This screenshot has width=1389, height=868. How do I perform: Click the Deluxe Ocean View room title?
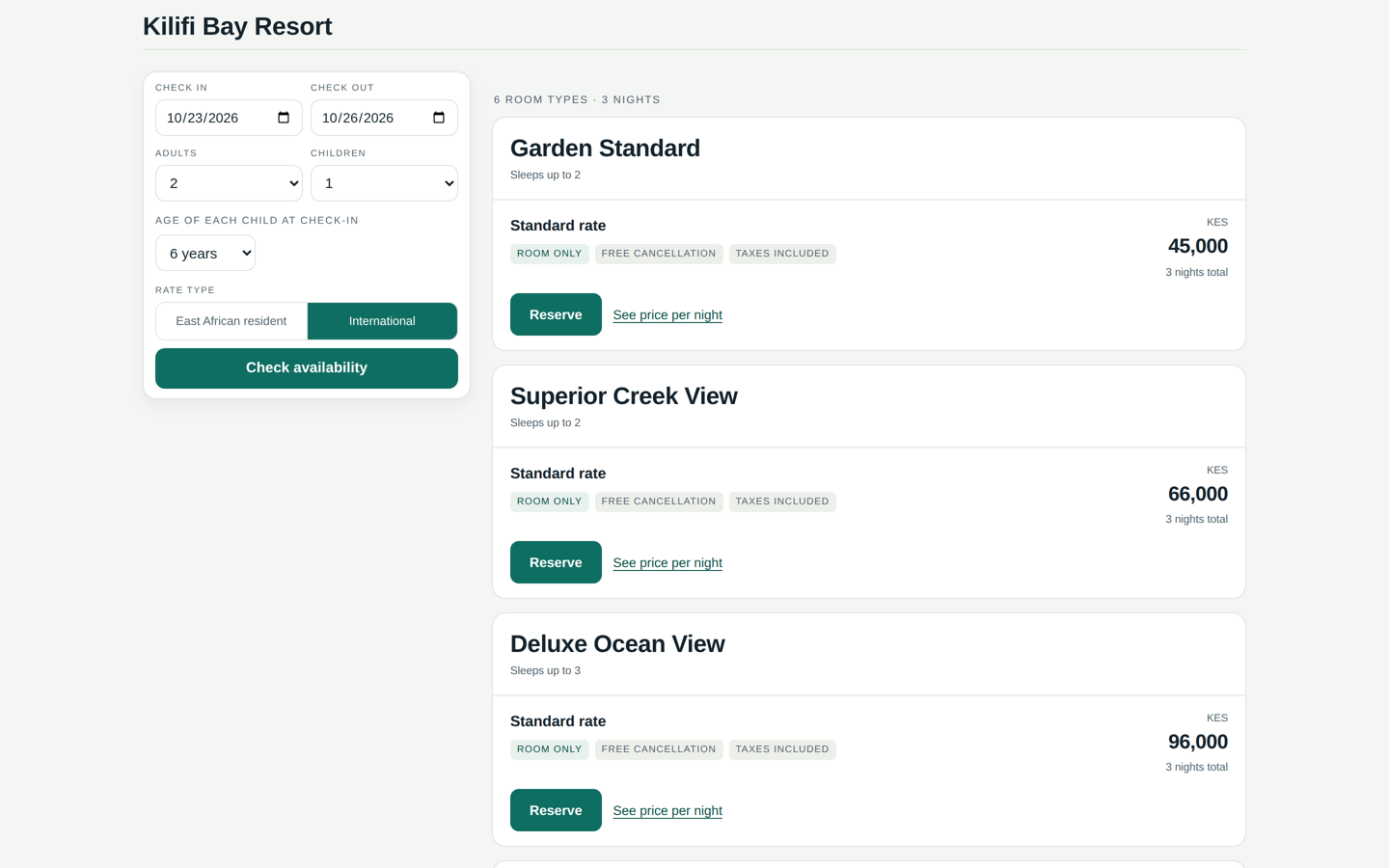coord(617,644)
